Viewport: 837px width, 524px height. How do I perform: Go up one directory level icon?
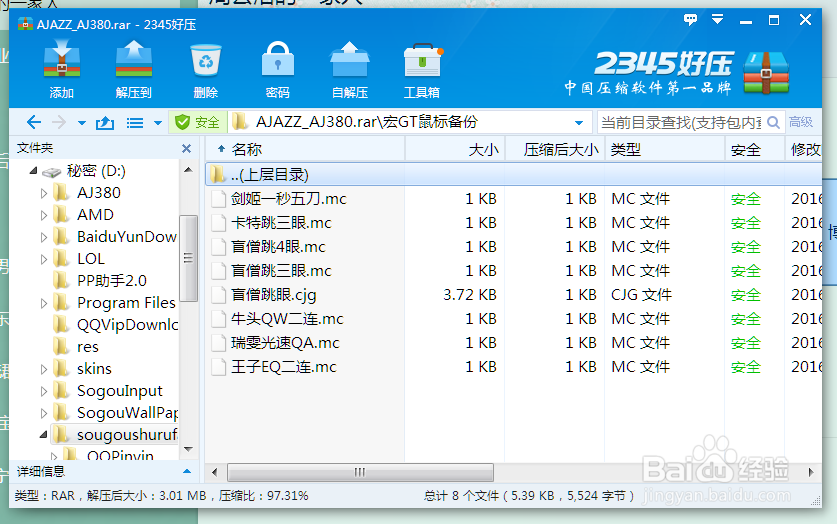click(105, 123)
